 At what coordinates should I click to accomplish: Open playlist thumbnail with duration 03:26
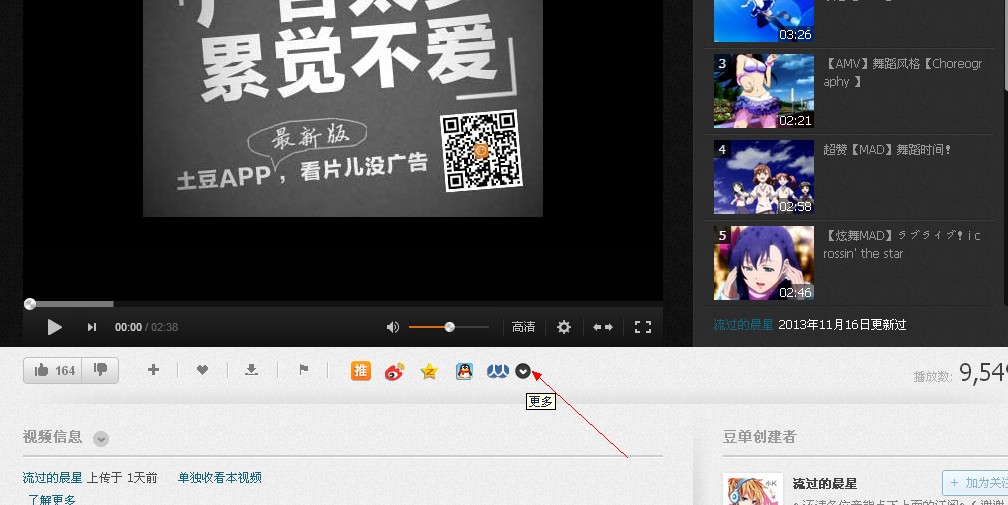[x=764, y=21]
